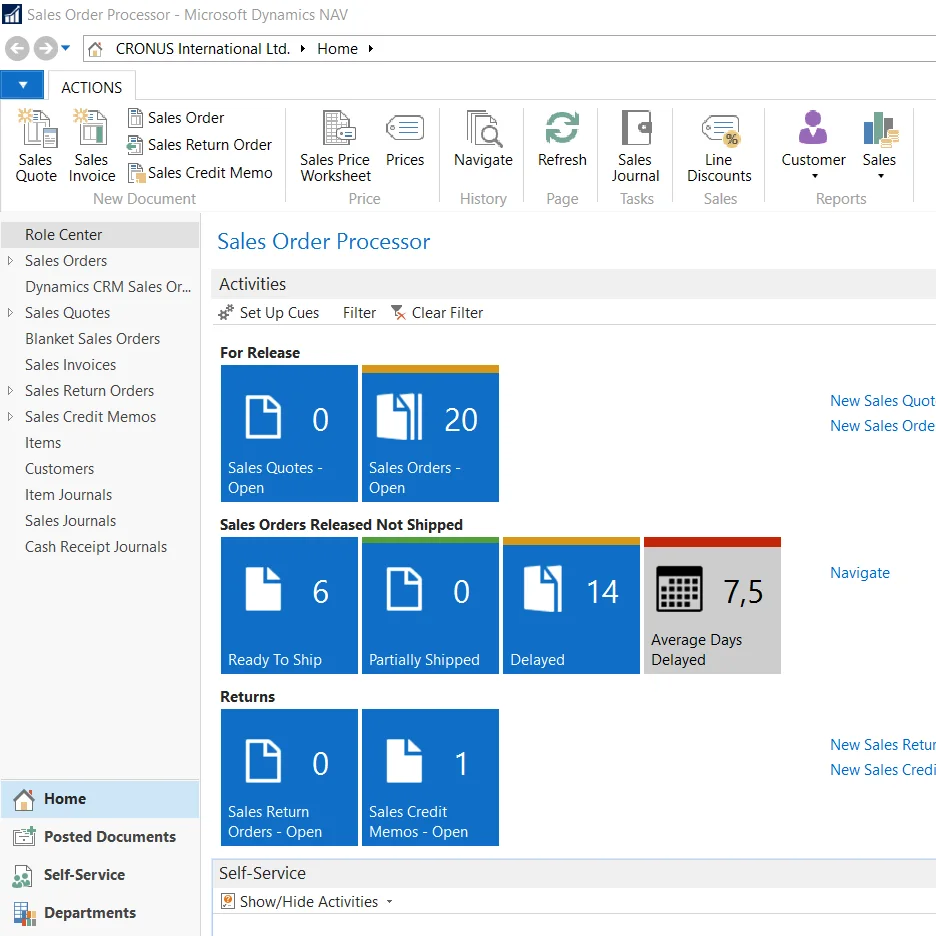The height and width of the screenshot is (936, 936).
Task: Open Sales Journals in navigation pane
Action: pos(70,521)
